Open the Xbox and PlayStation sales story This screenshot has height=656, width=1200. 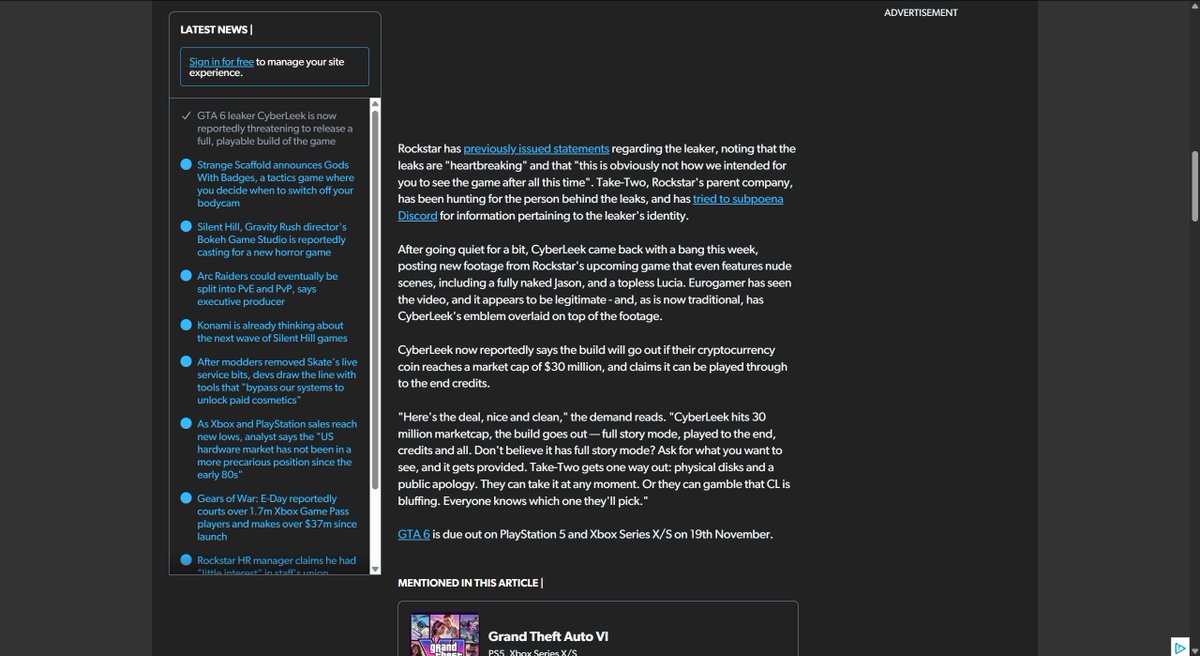277,449
